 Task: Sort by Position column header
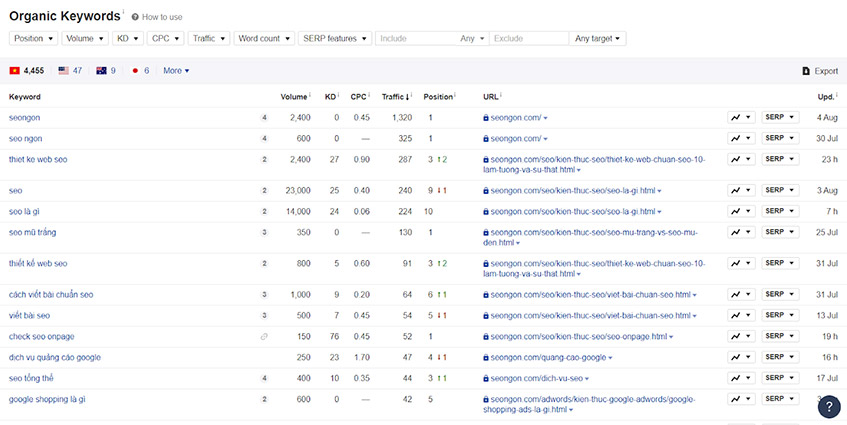pyautogui.click(x=438, y=97)
